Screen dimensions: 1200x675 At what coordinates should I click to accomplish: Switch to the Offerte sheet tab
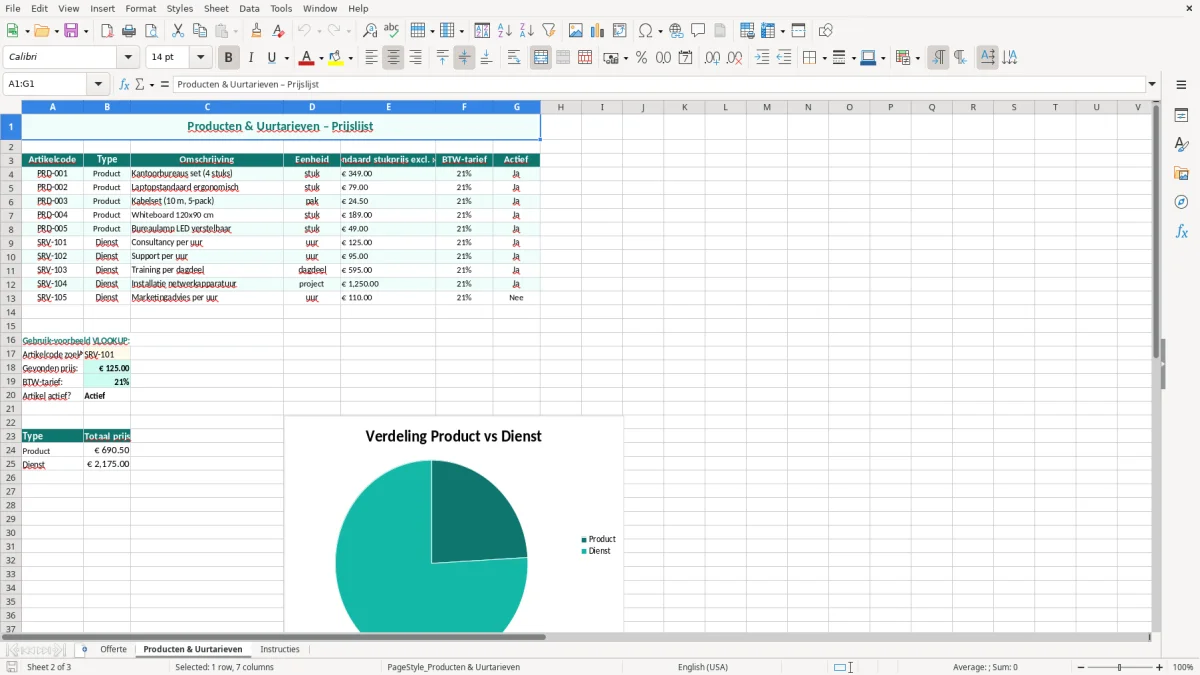[x=113, y=650]
